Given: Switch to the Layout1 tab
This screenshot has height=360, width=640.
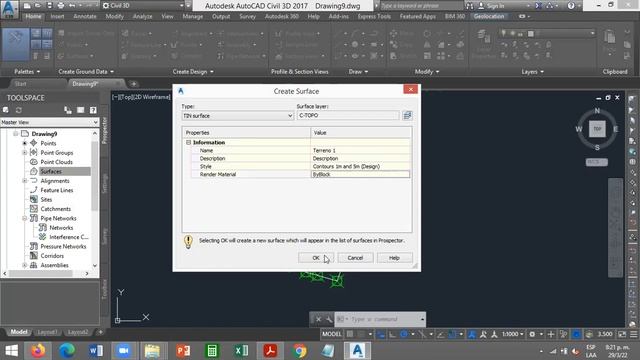Looking at the screenshot, I should tap(47, 332).
